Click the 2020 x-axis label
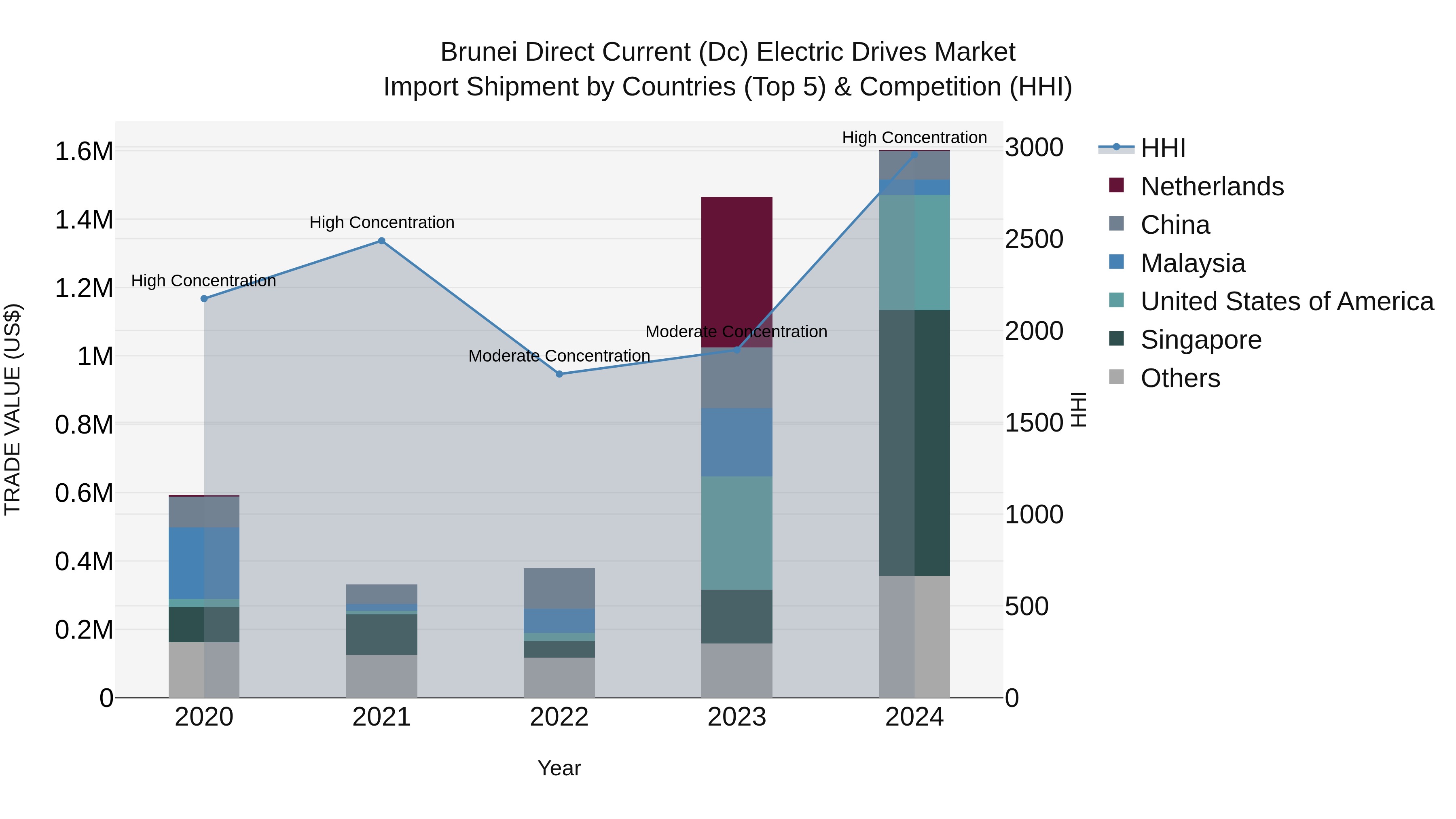The image size is (1456, 819). [x=204, y=717]
